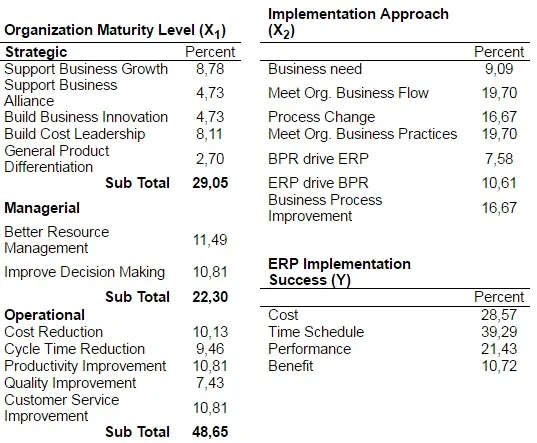Select the Cycle Time Reduction label
This screenshot has width=537, height=443.
coord(75,349)
